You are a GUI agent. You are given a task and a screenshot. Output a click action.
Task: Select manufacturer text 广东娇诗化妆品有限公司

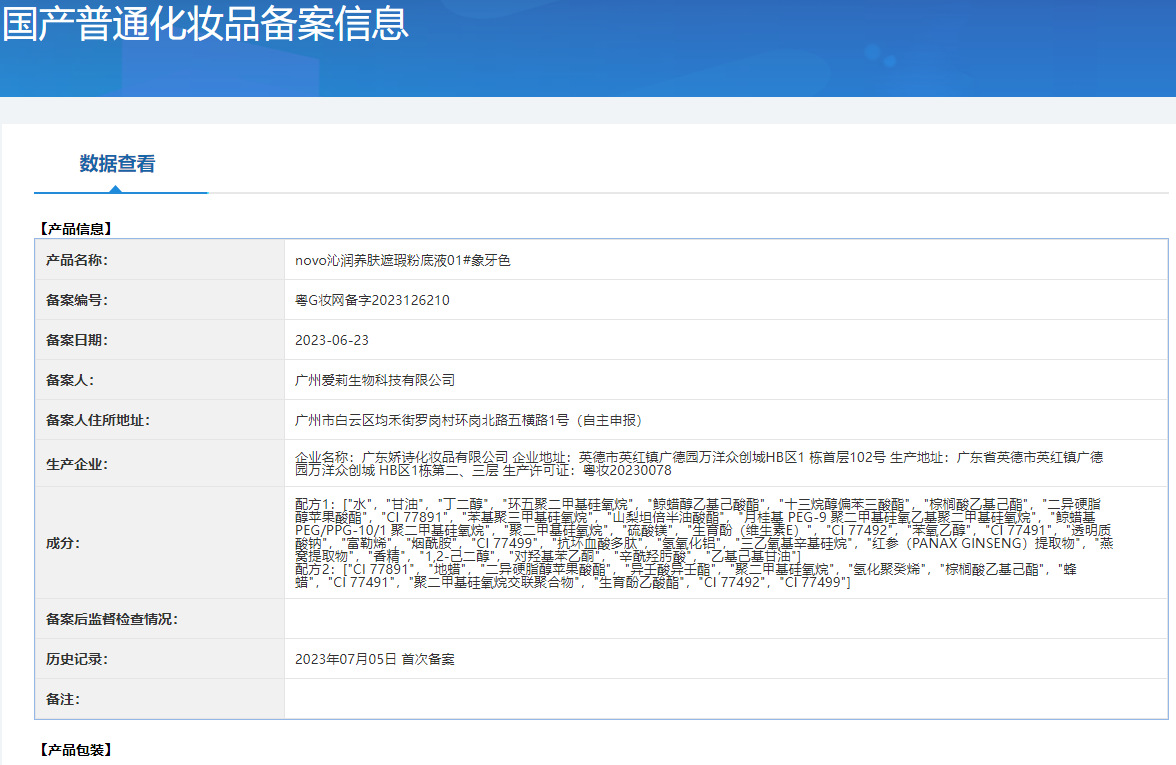435,458
